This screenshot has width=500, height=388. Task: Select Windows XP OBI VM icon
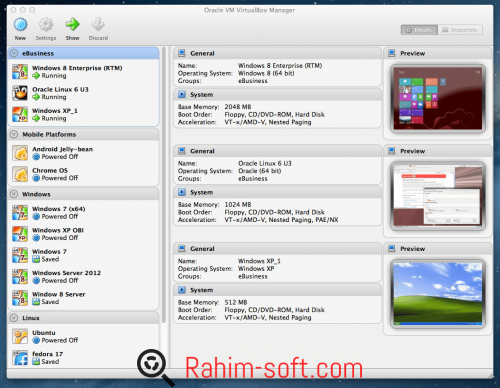20,234
